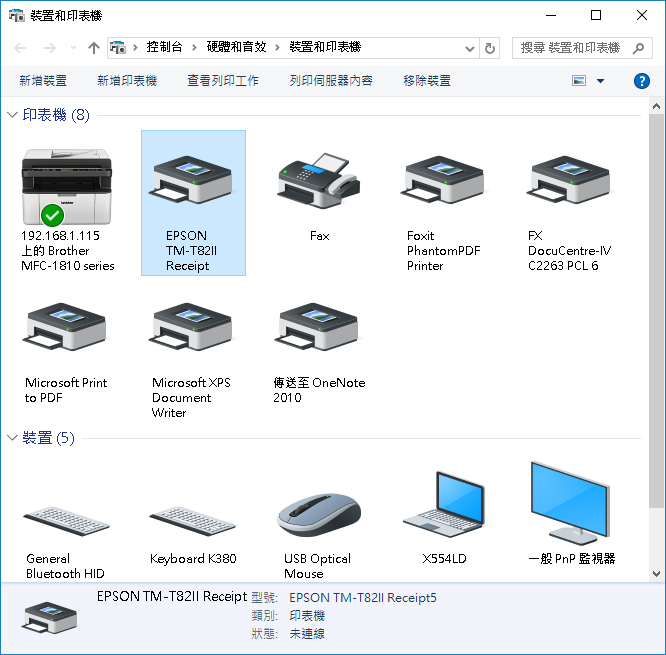The width and height of the screenshot is (666, 655).
Task: Click the details pane title EPSON TM-T82II Receipt
Action: [172, 596]
